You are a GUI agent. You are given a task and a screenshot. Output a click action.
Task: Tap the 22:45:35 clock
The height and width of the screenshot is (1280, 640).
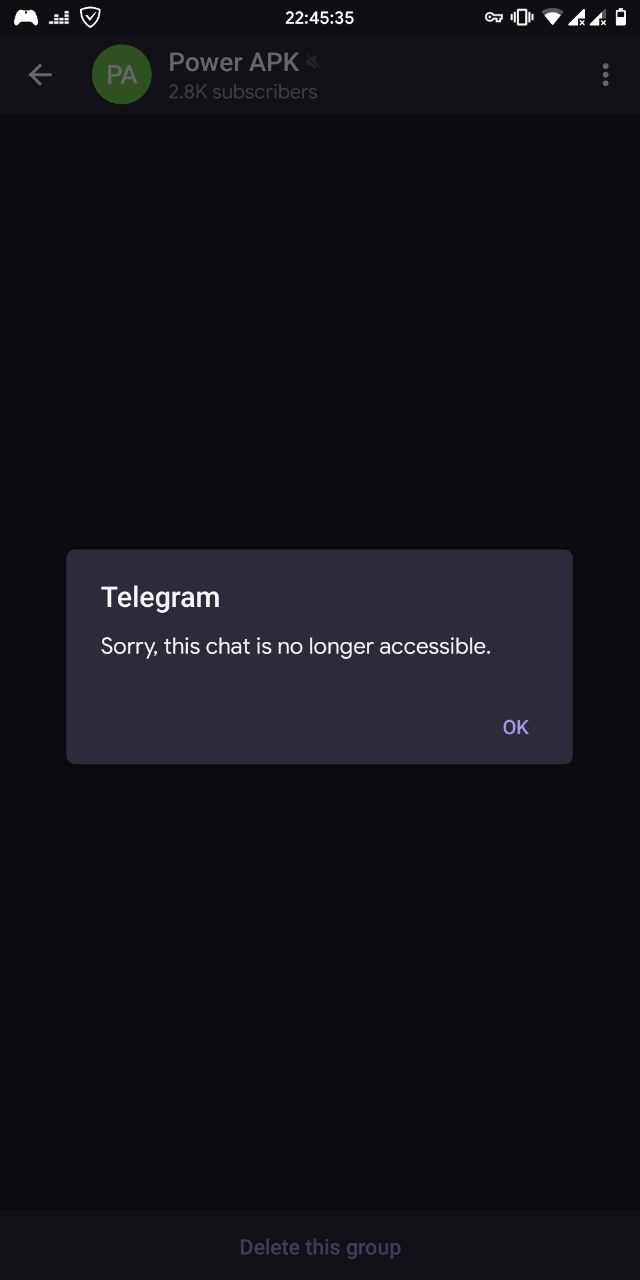pos(320,18)
